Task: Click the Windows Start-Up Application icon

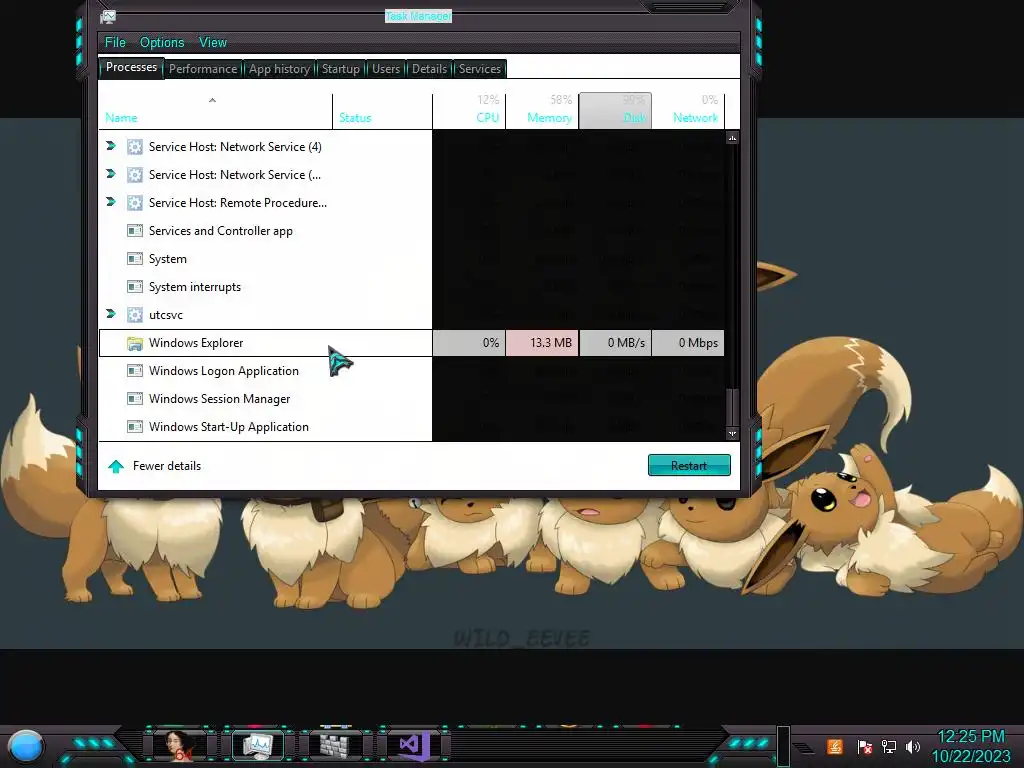Action: (x=135, y=426)
